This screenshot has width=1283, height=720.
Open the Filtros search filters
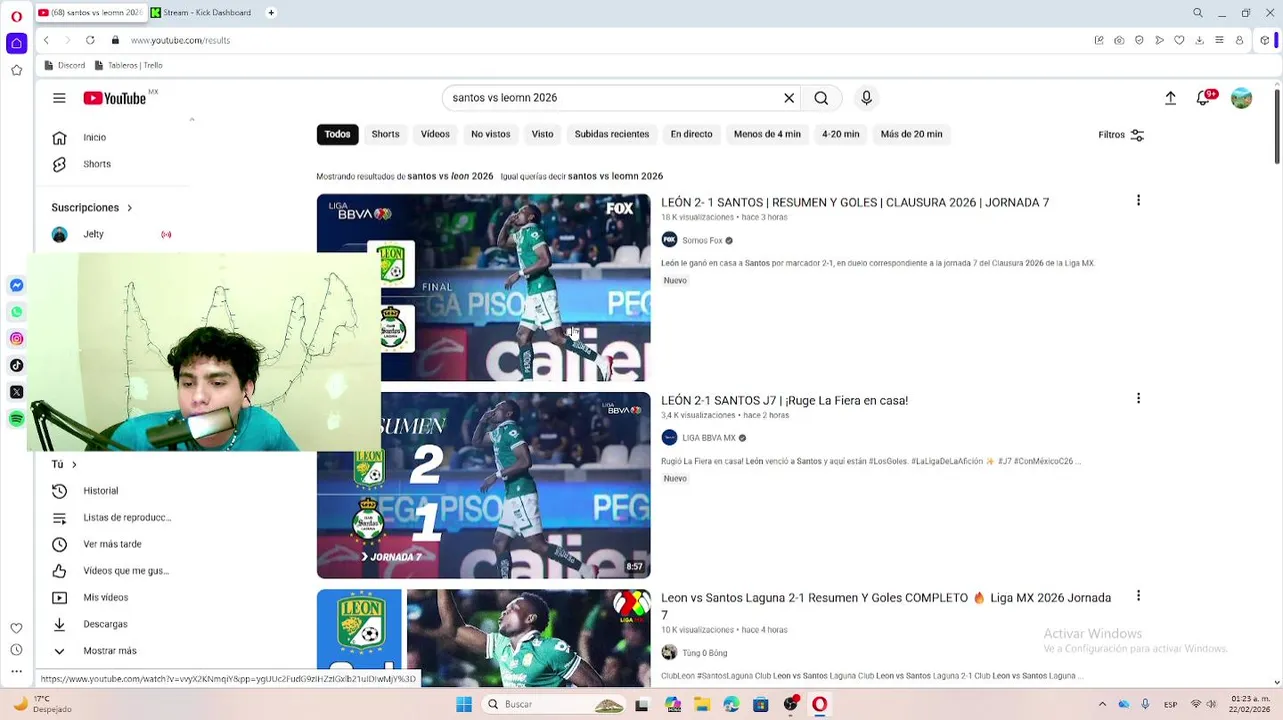pos(1121,135)
